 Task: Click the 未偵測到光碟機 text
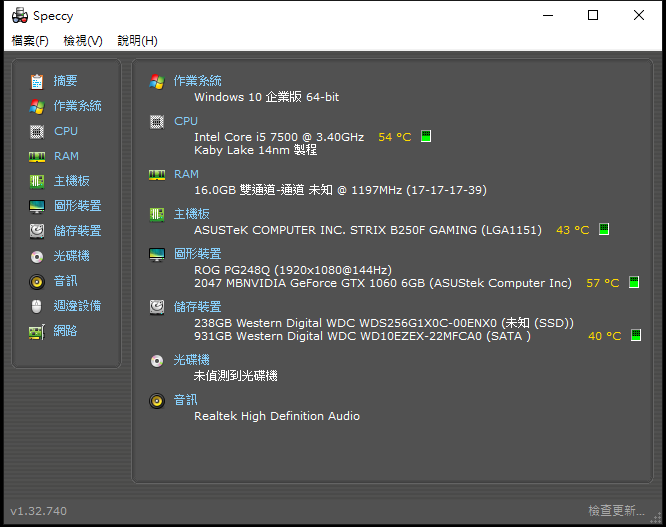236,376
